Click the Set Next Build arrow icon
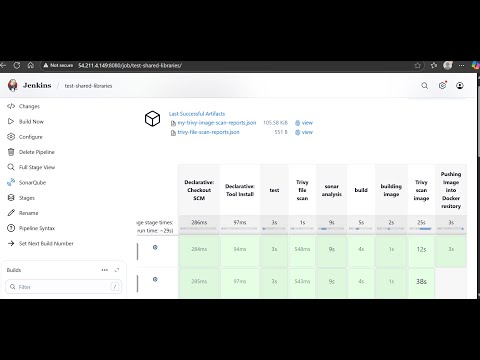This screenshot has height=360, width=480. 11,243
